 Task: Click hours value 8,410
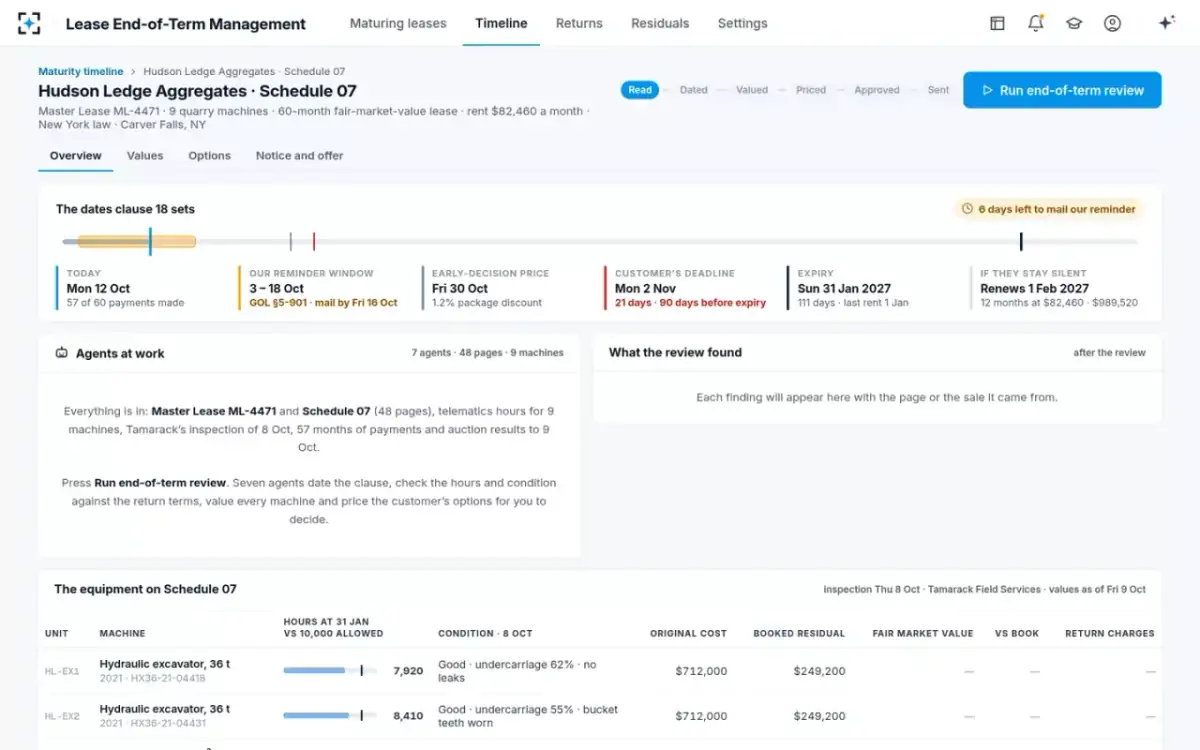coord(408,716)
